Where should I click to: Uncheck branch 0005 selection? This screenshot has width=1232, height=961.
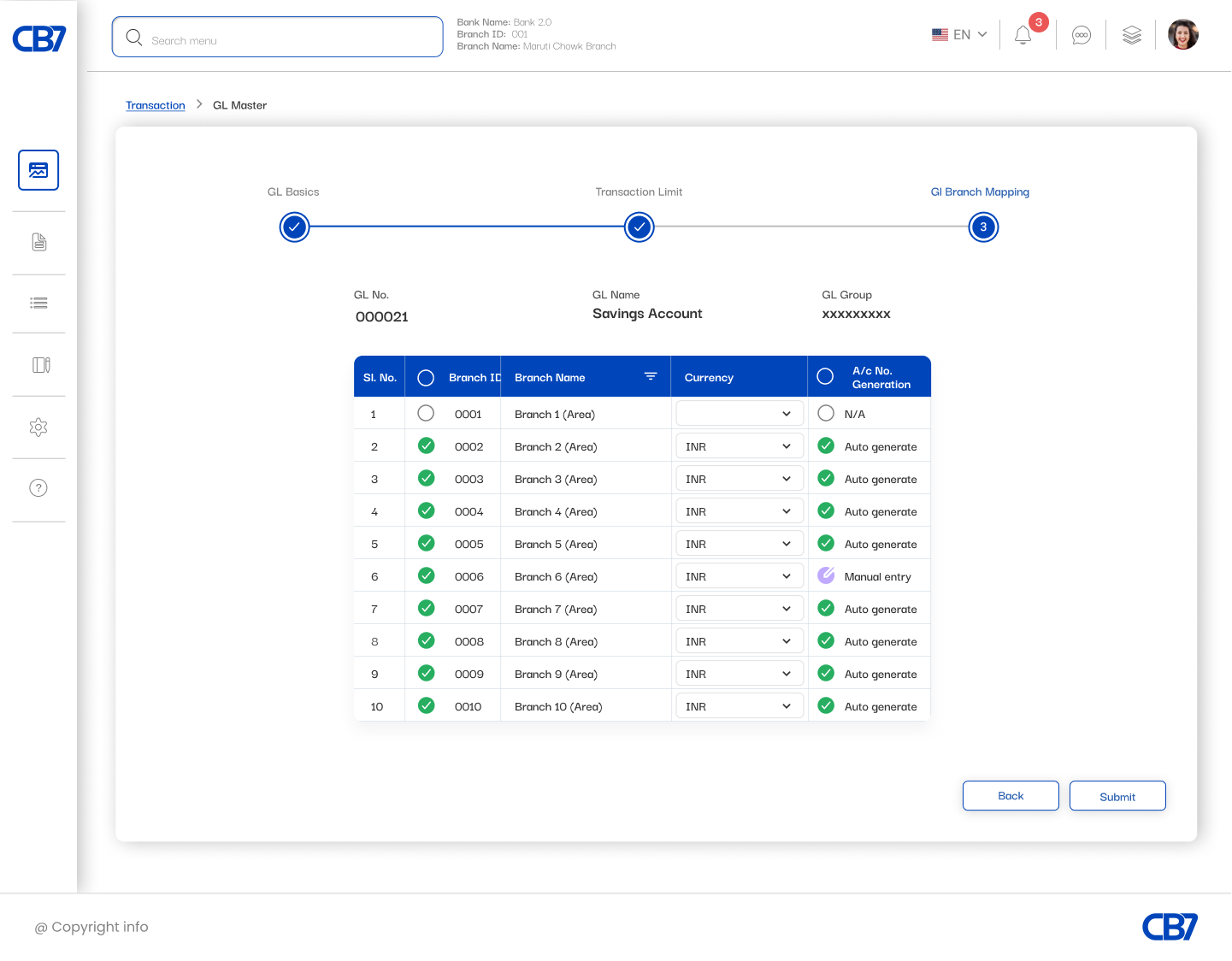pyautogui.click(x=426, y=543)
